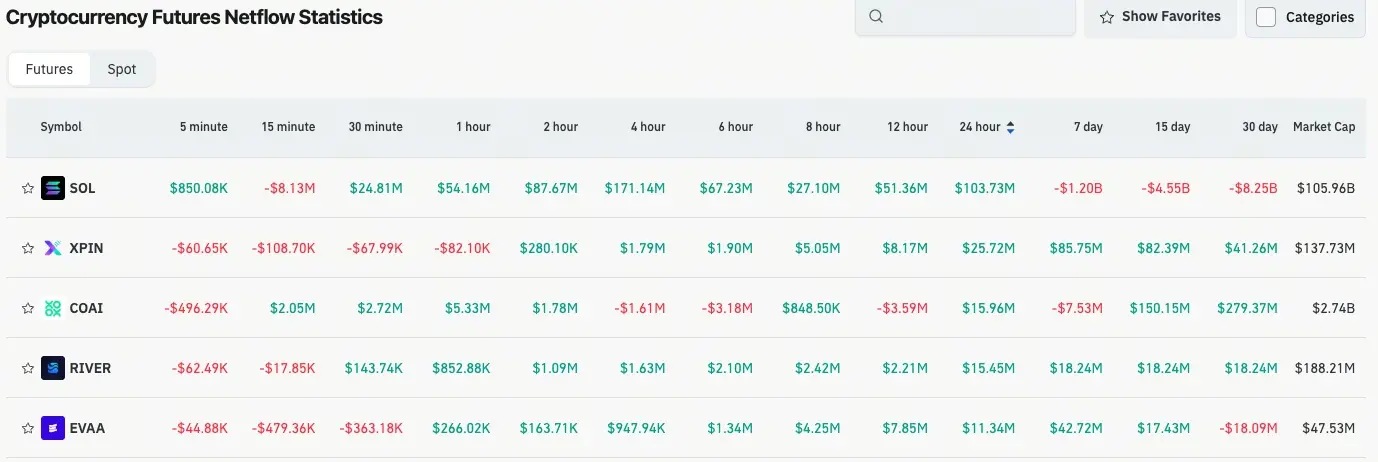Select RIVER's $143.74K 30 minute value

tap(374, 368)
